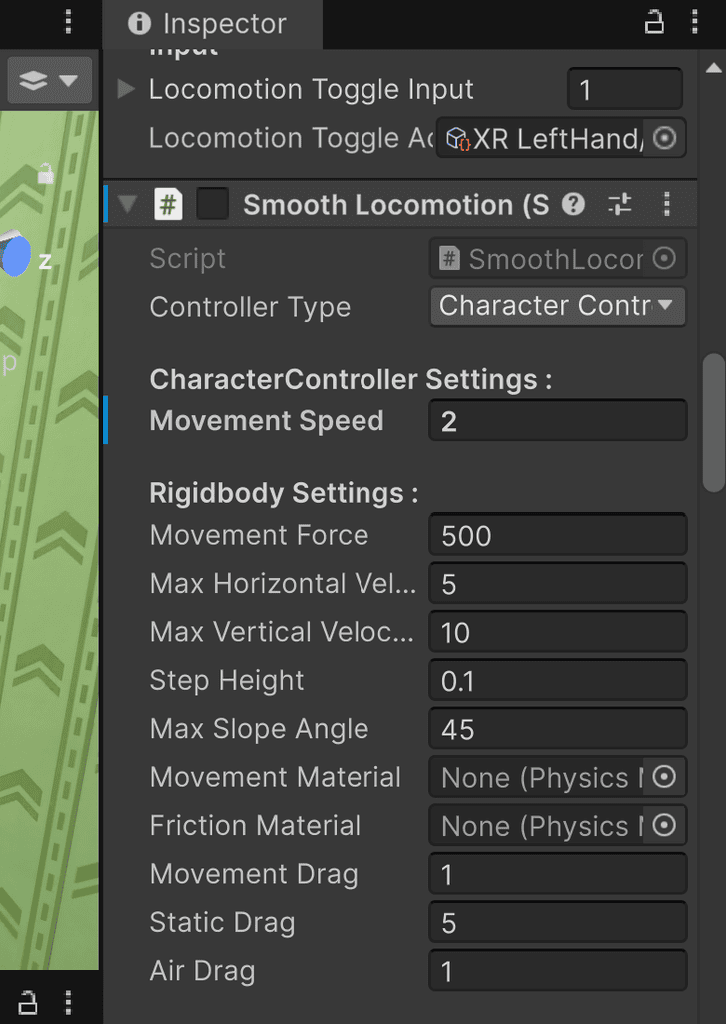Click the Friction Material label

pos(255,825)
